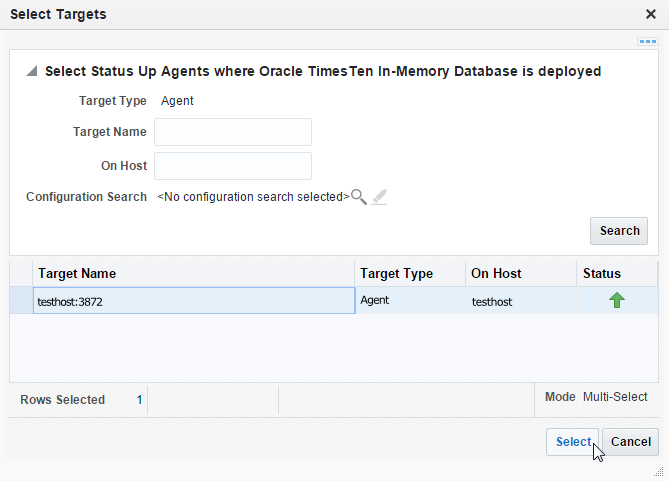Click the Rows Selected count

coord(139,399)
